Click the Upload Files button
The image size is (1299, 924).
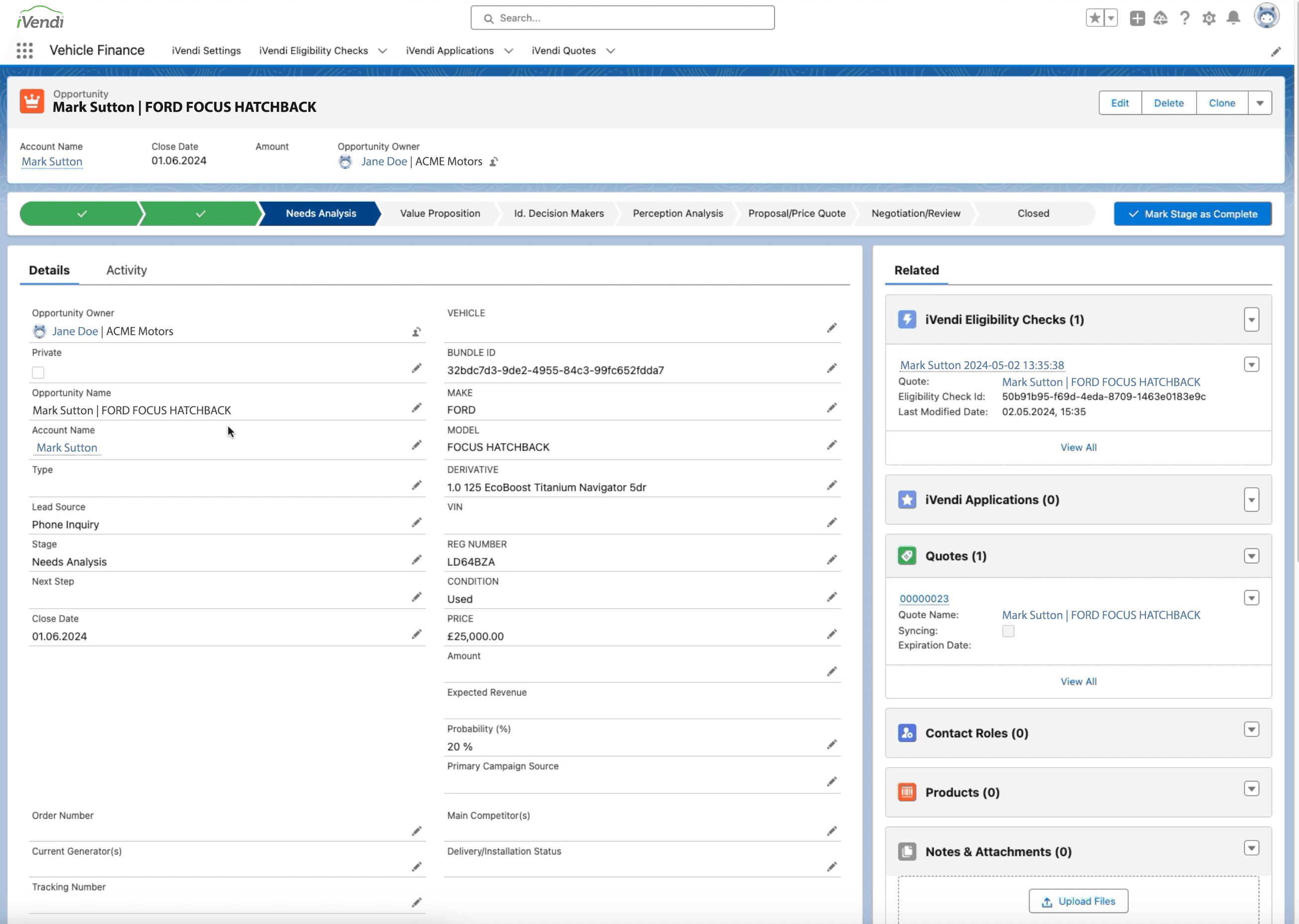[x=1078, y=901]
